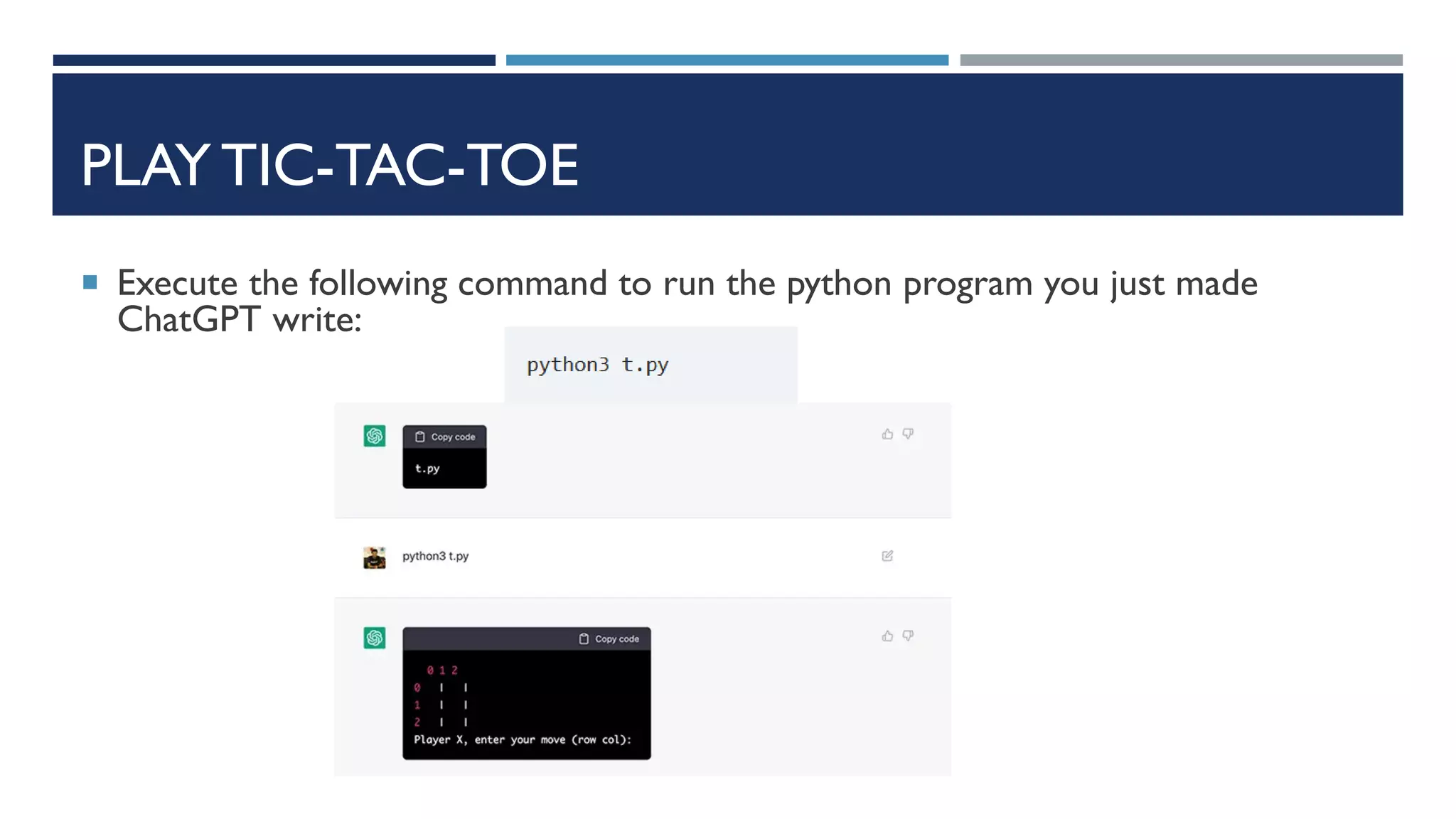This screenshot has height=819, width=1456.
Task: Click thumbs up on the t.py response
Action: pyautogui.click(x=887, y=434)
